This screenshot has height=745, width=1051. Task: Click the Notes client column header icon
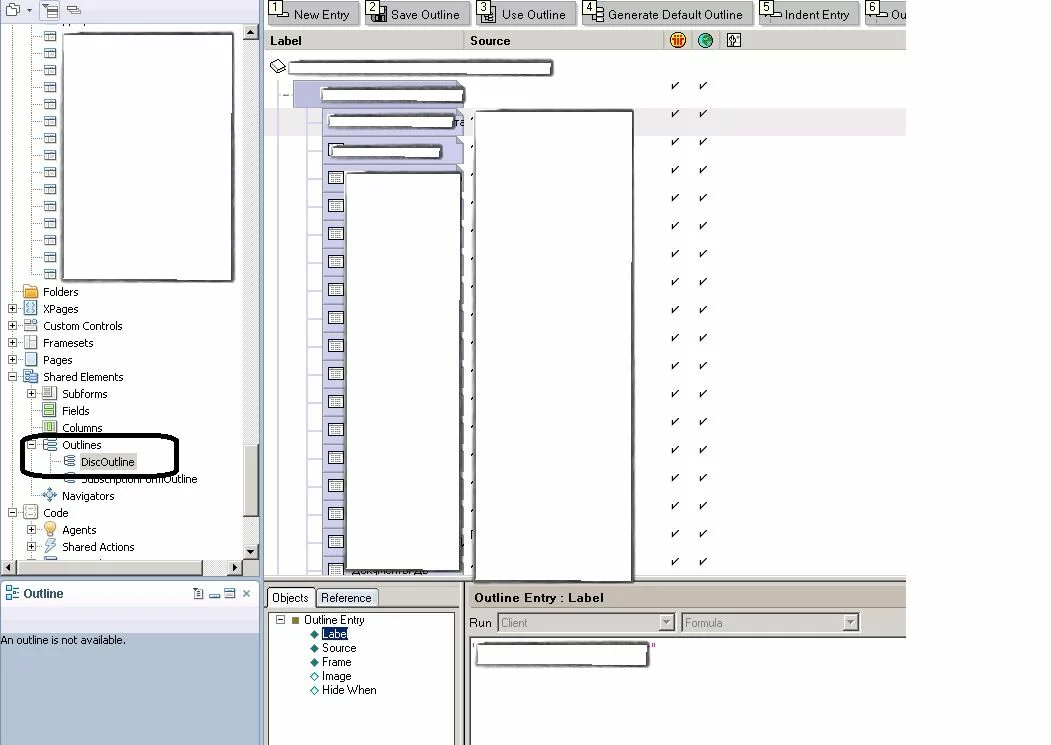pyautogui.click(x=677, y=41)
